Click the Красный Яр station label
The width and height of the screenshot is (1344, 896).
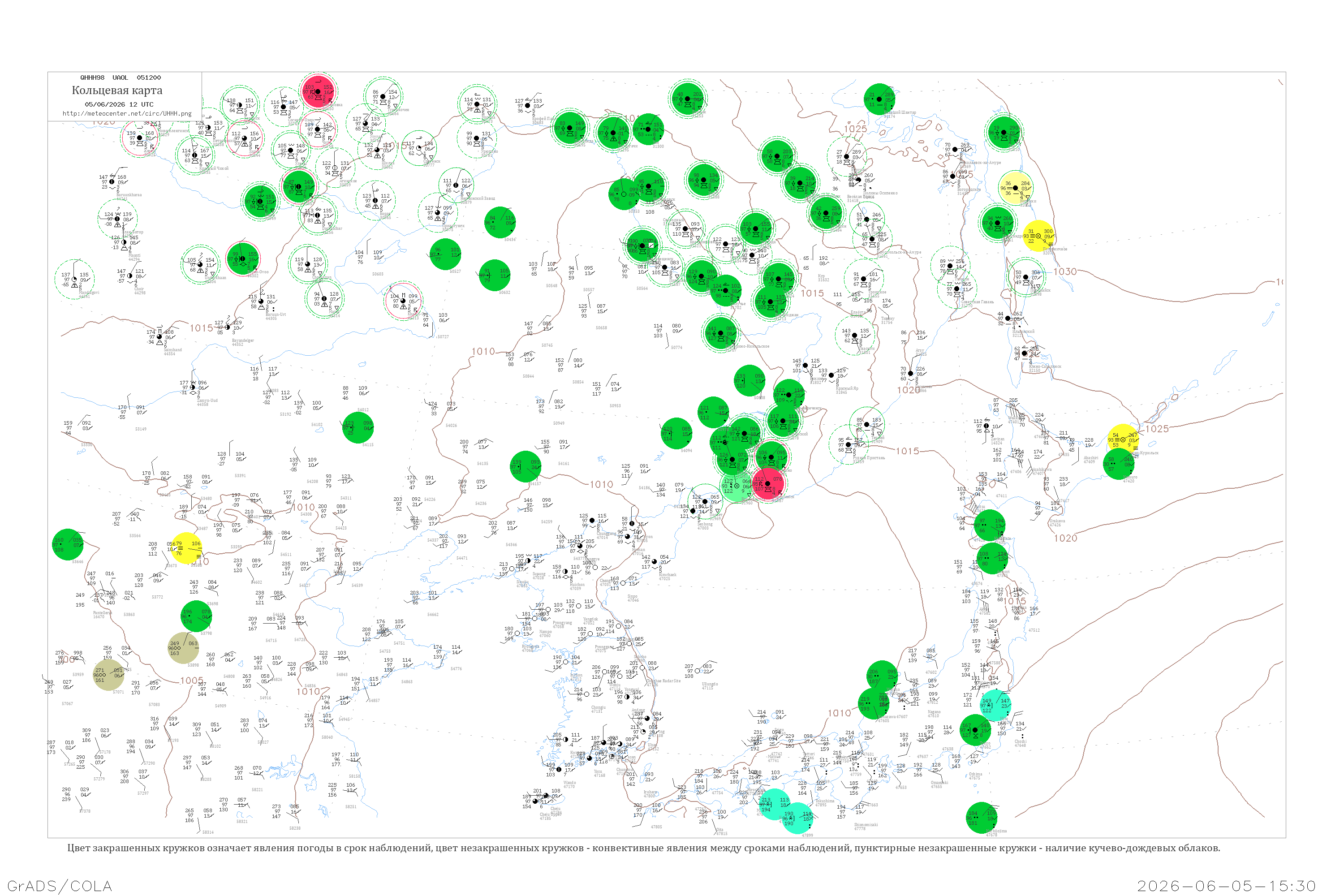[847, 388]
